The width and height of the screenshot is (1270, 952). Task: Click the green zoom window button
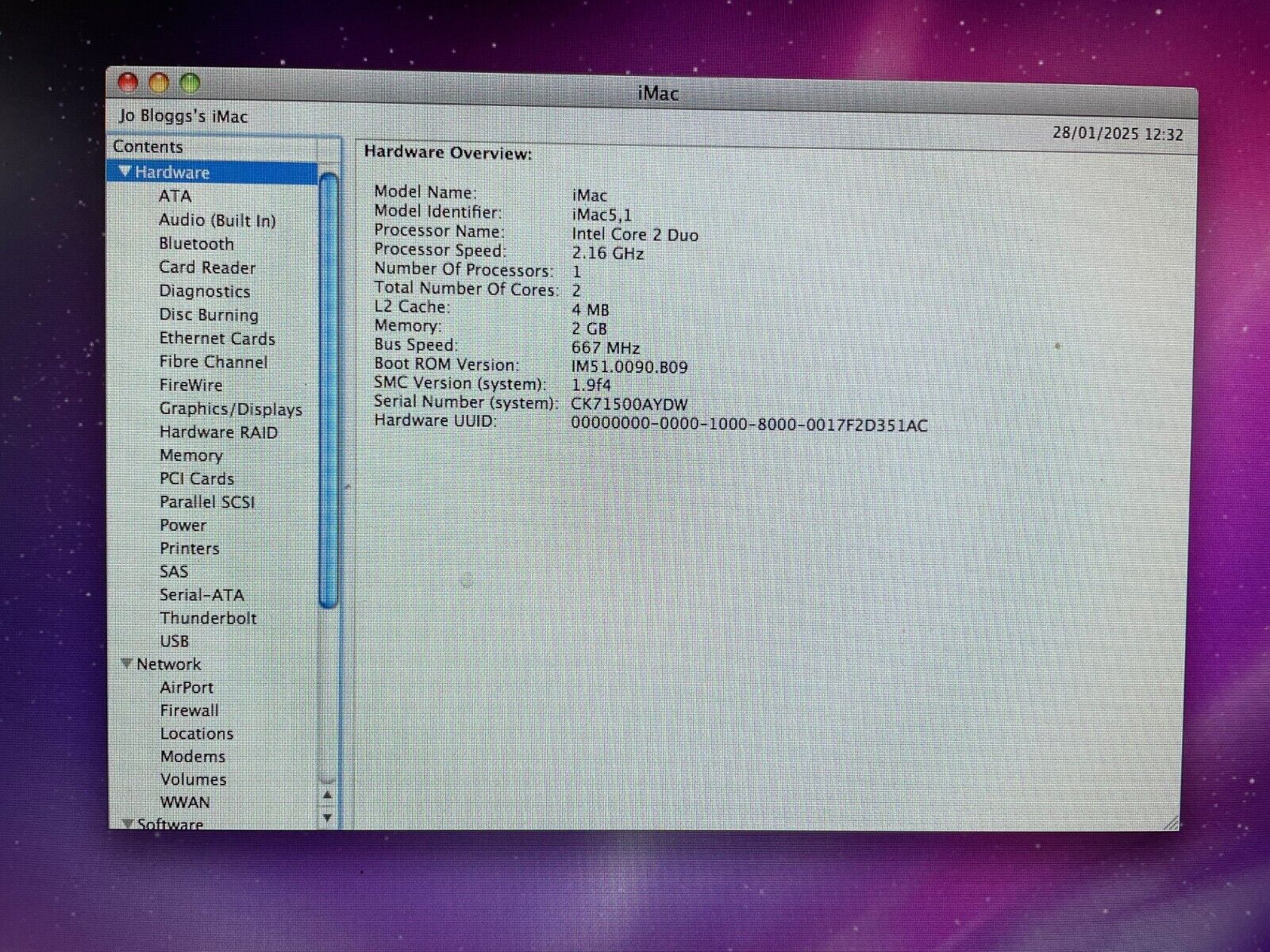point(190,83)
